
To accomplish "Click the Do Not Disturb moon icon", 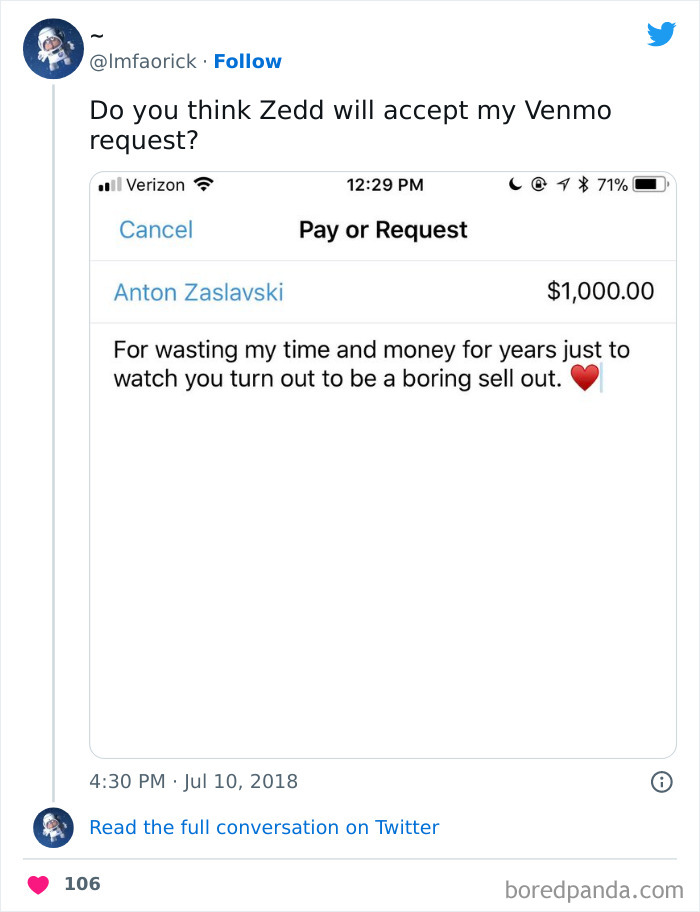I will 516,185.
